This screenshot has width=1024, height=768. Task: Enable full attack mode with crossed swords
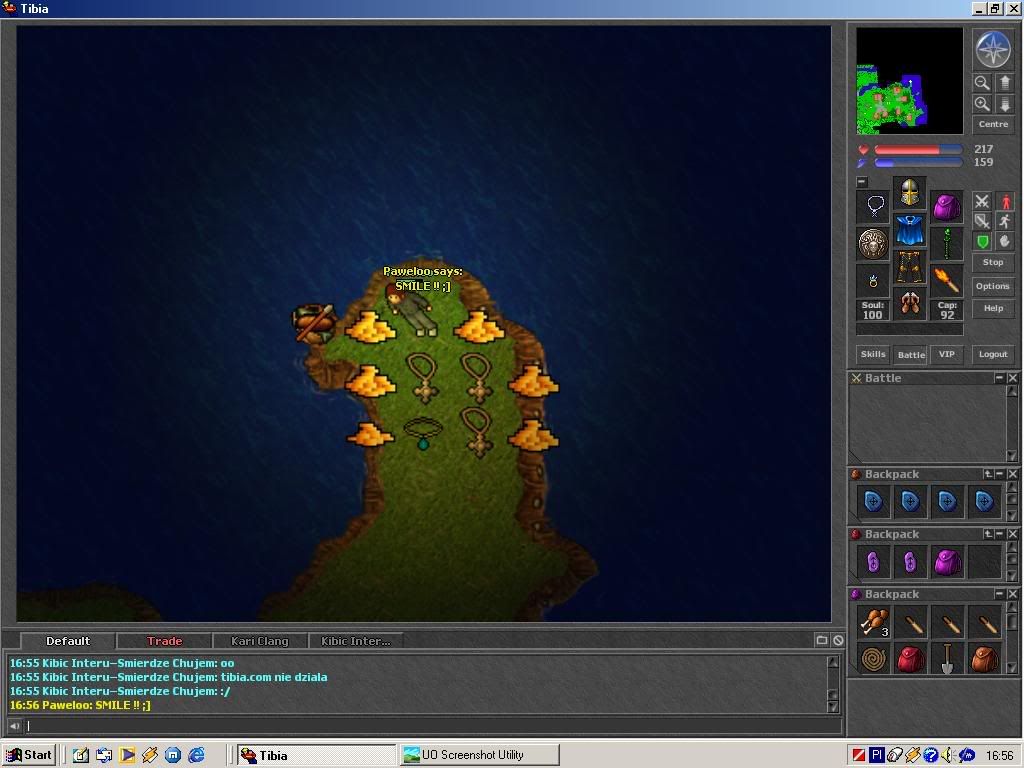982,201
